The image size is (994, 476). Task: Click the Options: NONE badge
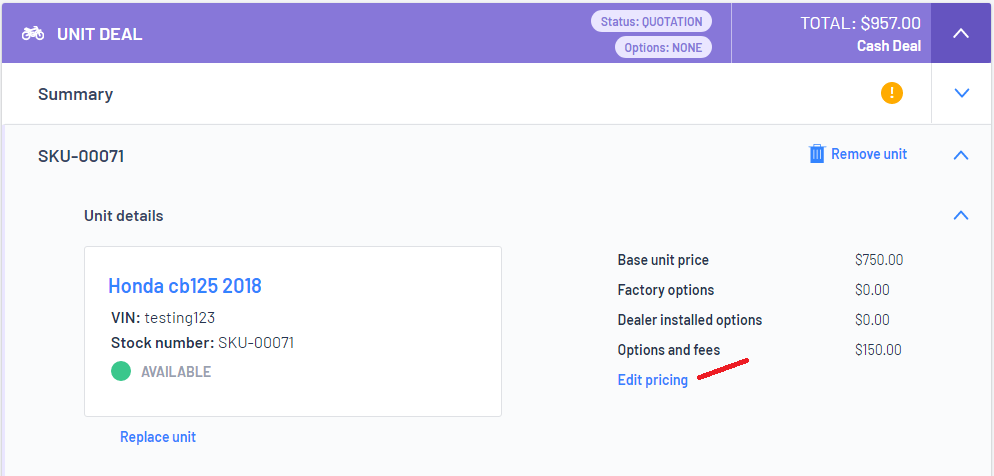click(663, 48)
